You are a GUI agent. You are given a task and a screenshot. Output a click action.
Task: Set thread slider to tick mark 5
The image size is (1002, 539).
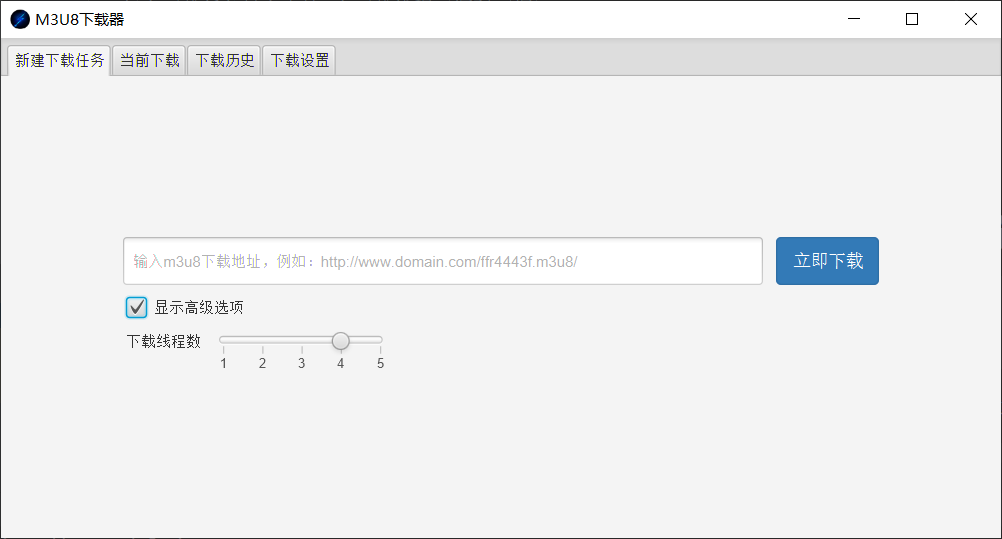(380, 341)
